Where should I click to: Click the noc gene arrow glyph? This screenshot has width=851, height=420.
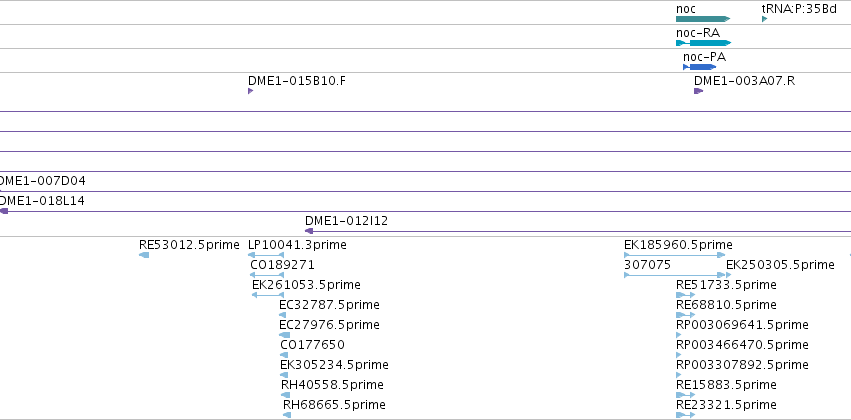coord(703,19)
